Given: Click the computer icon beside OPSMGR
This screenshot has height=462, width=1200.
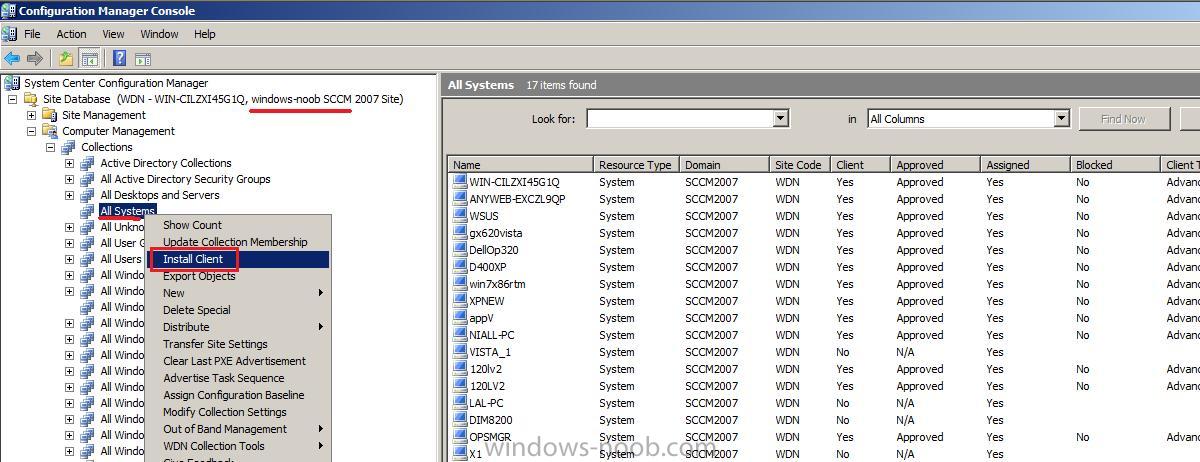Looking at the screenshot, I should 460,437.
